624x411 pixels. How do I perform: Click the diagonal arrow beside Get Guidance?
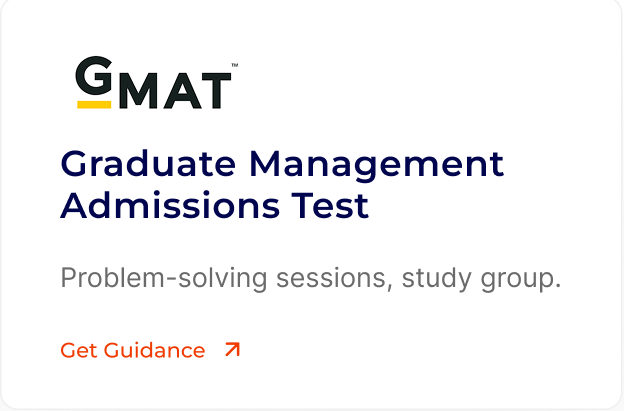(x=232, y=350)
